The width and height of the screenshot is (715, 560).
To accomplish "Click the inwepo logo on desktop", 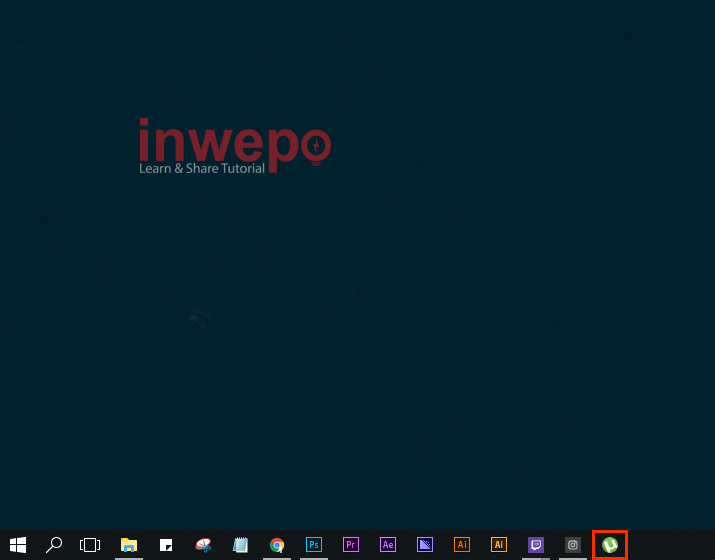I will [x=234, y=140].
